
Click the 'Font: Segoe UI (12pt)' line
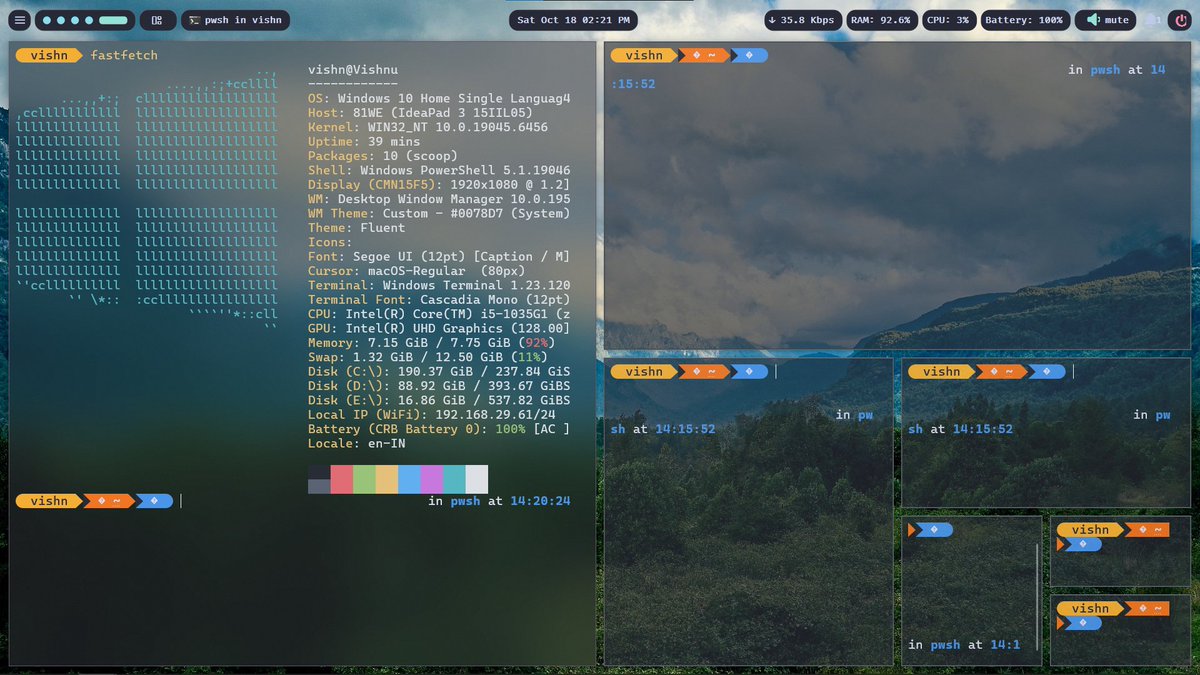pyautogui.click(x=439, y=257)
